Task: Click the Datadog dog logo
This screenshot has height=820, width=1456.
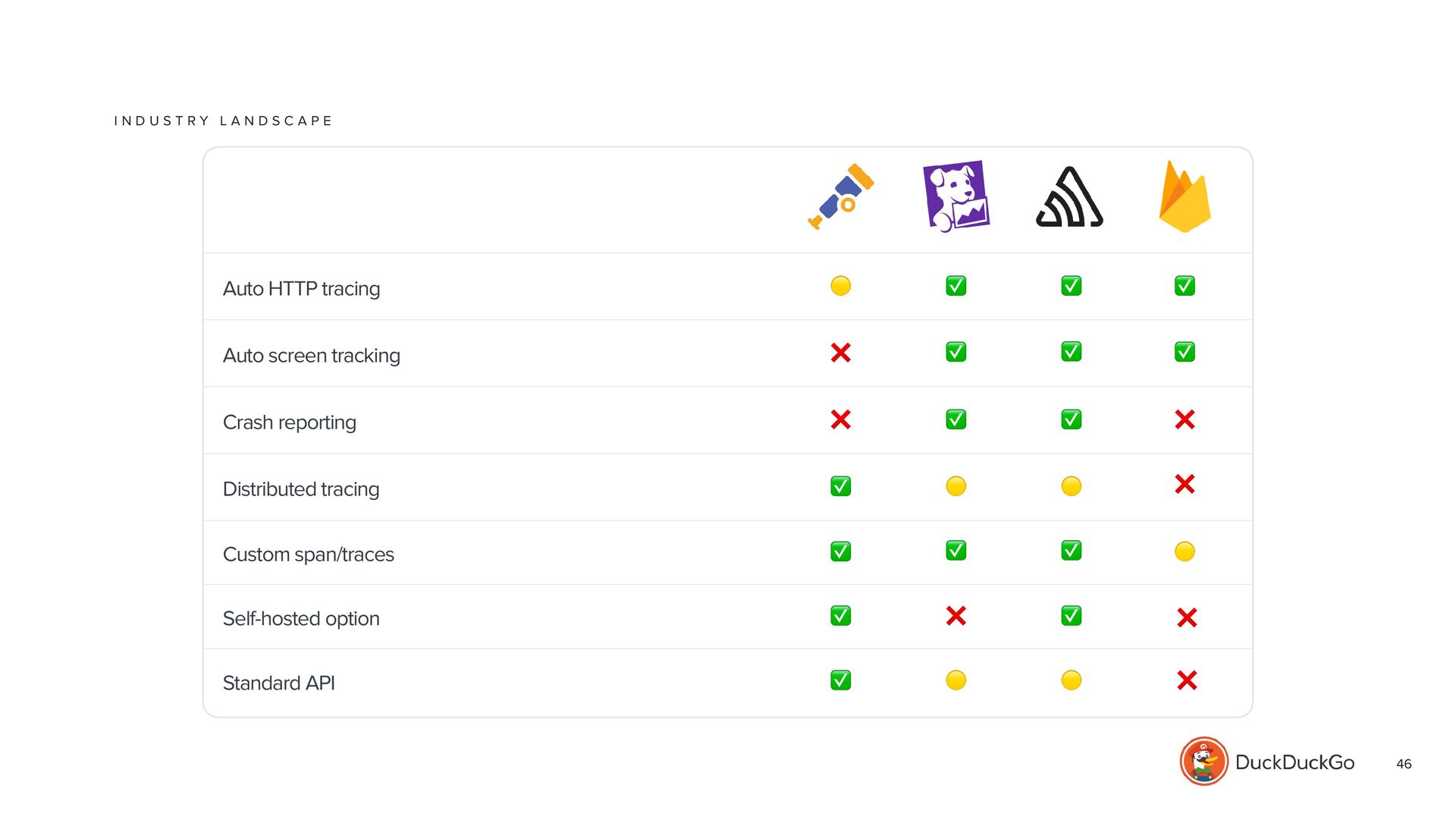Action: pos(955,196)
